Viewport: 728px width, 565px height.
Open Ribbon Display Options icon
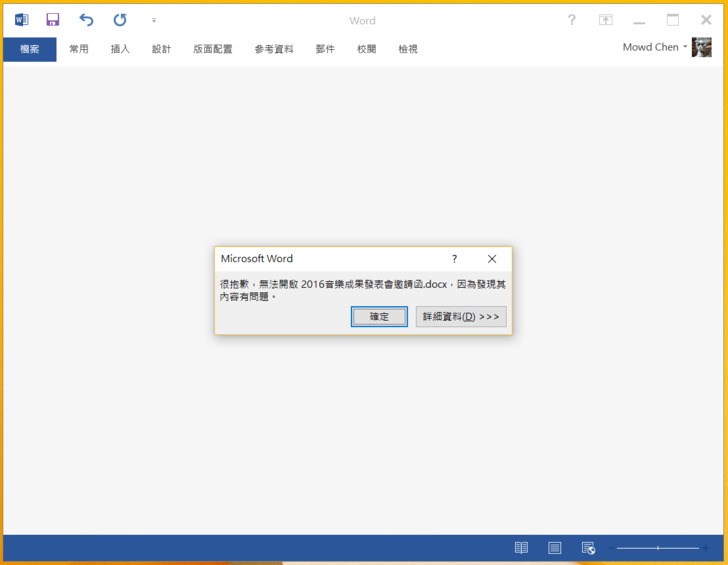[606, 20]
